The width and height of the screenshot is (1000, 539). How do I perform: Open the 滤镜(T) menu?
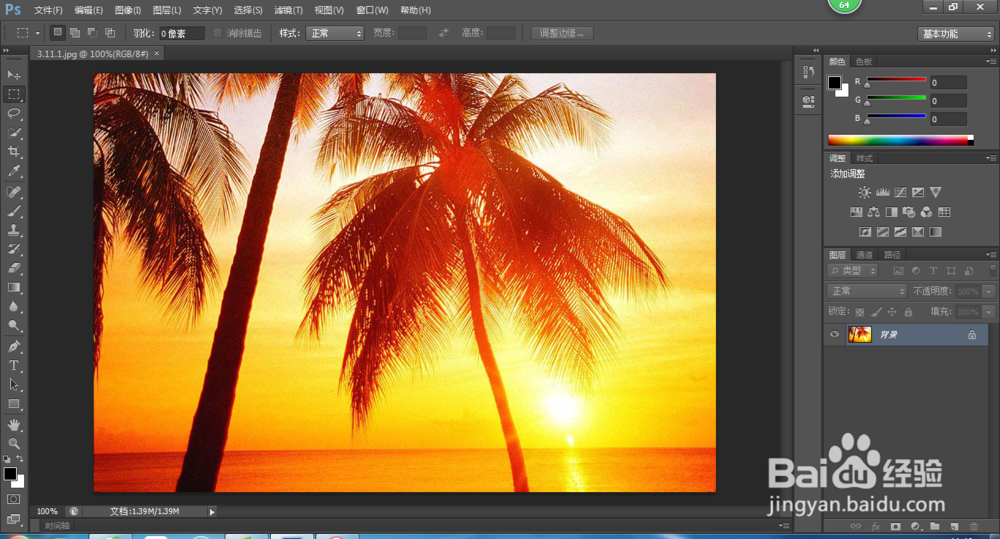pyautogui.click(x=288, y=10)
